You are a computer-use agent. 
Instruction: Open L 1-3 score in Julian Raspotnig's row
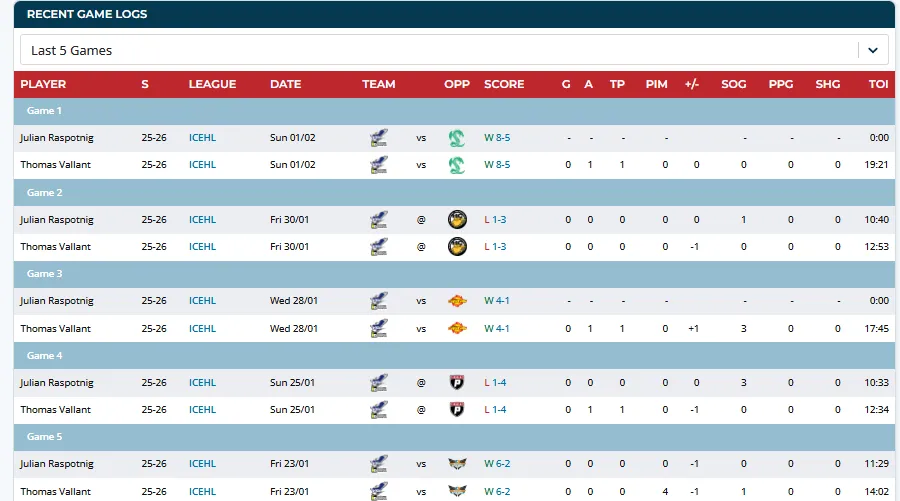point(495,219)
